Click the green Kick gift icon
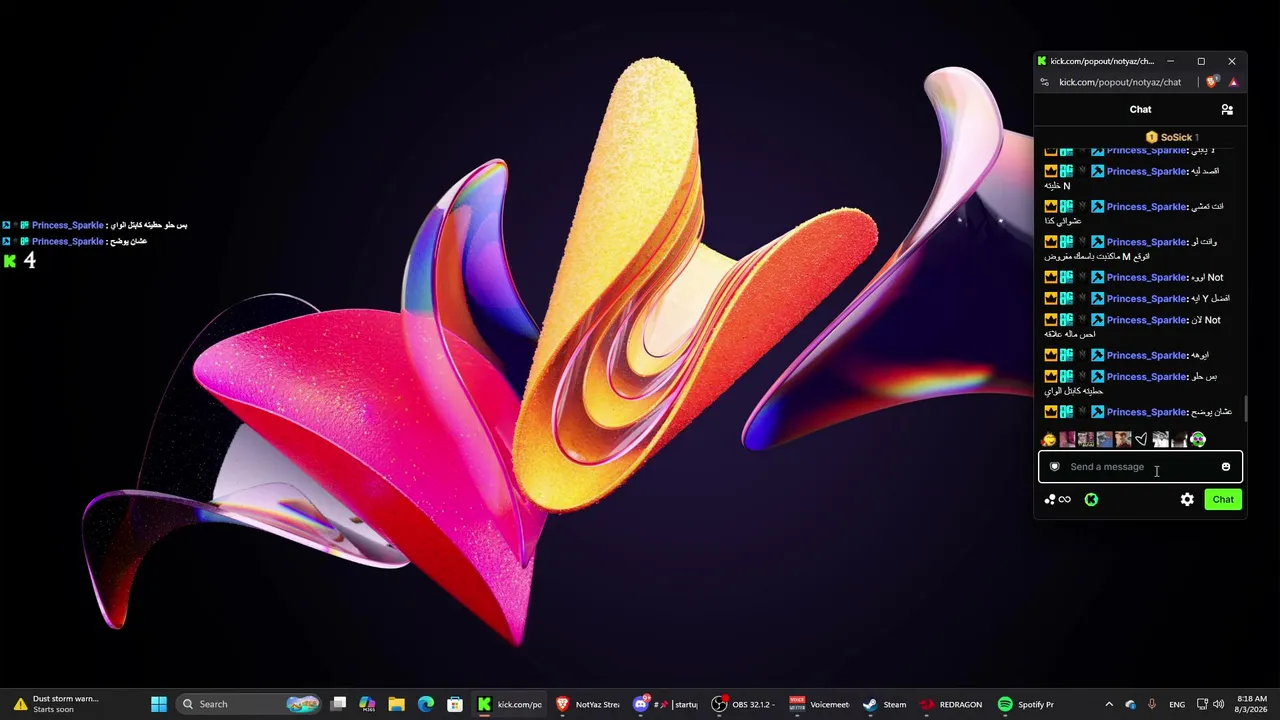The image size is (1280, 720). tap(1091, 499)
